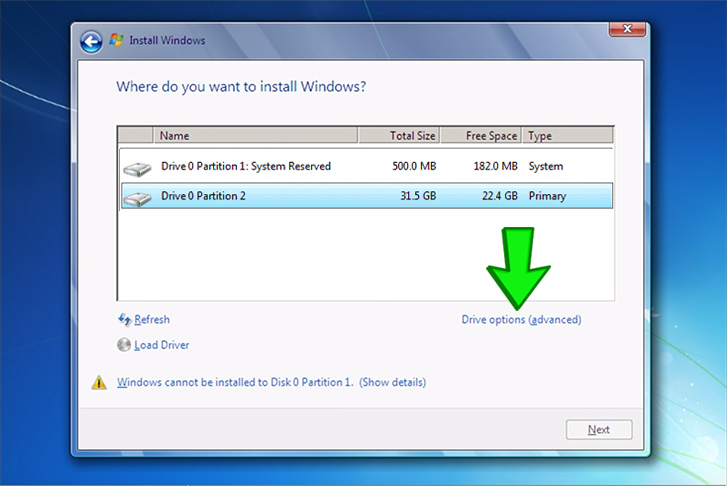Image resolution: width=727 pixels, height=486 pixels.
Task: Click the Windows flag icon in title bar
Action: click(116, 40)
